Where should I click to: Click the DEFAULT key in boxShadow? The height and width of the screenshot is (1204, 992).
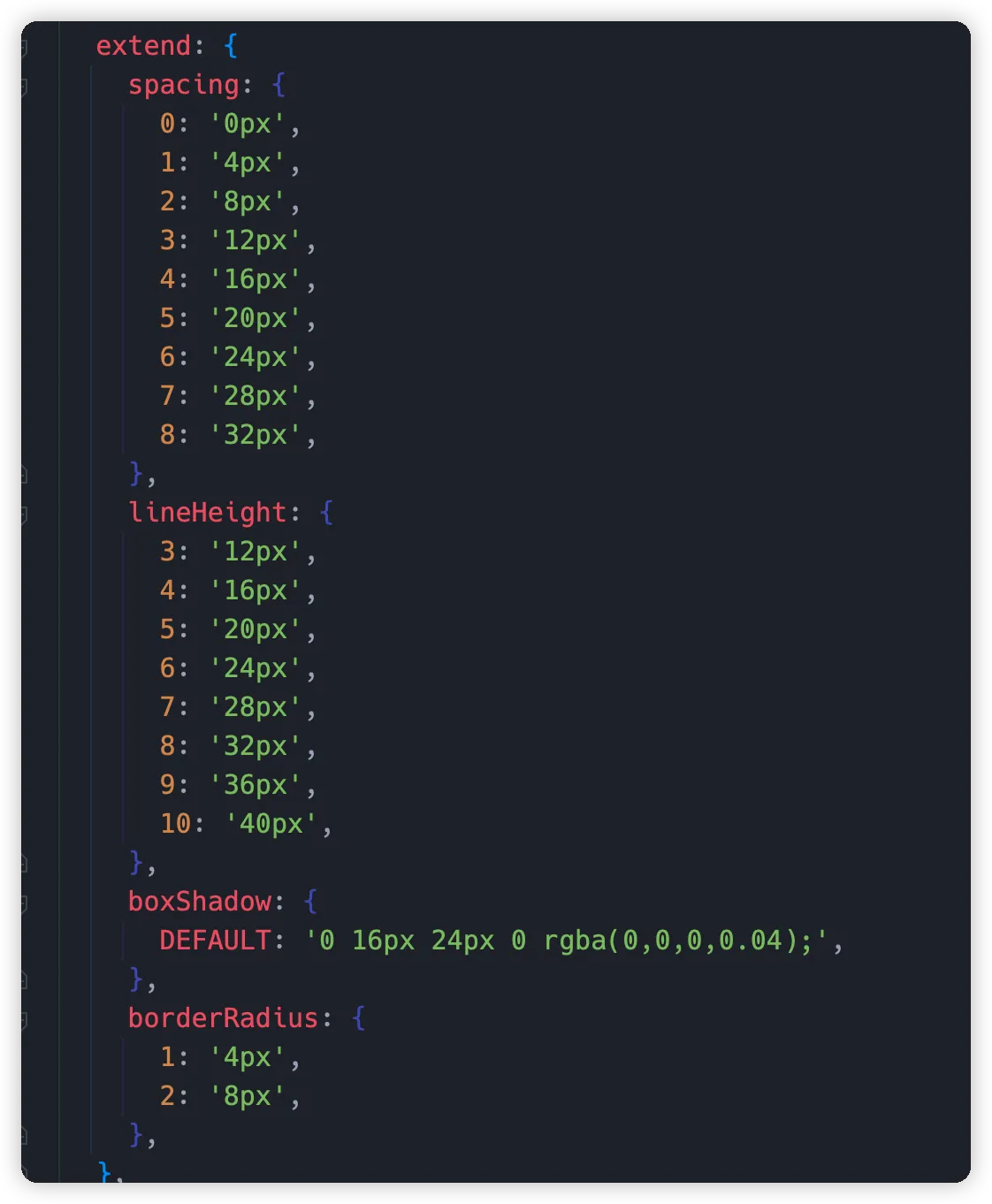215,941
